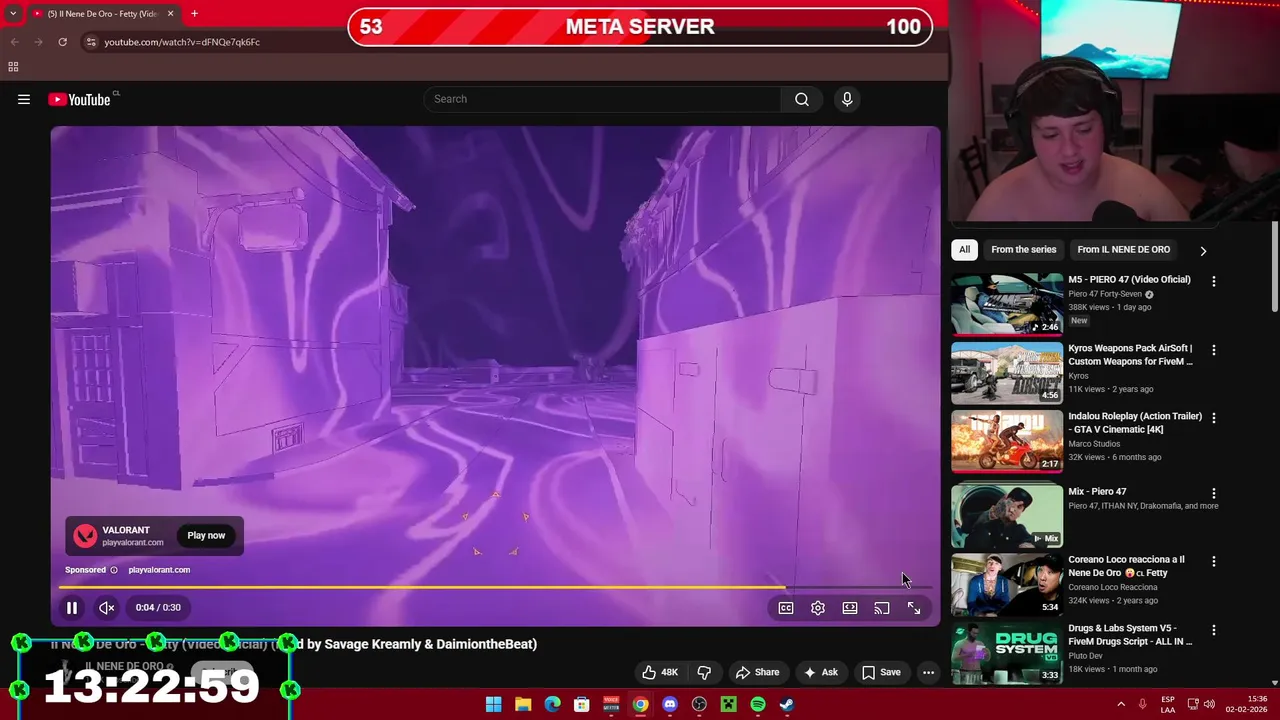Open the playvalorant.com sponsored link
This screenshot has width=1280, height=720.
159,570
